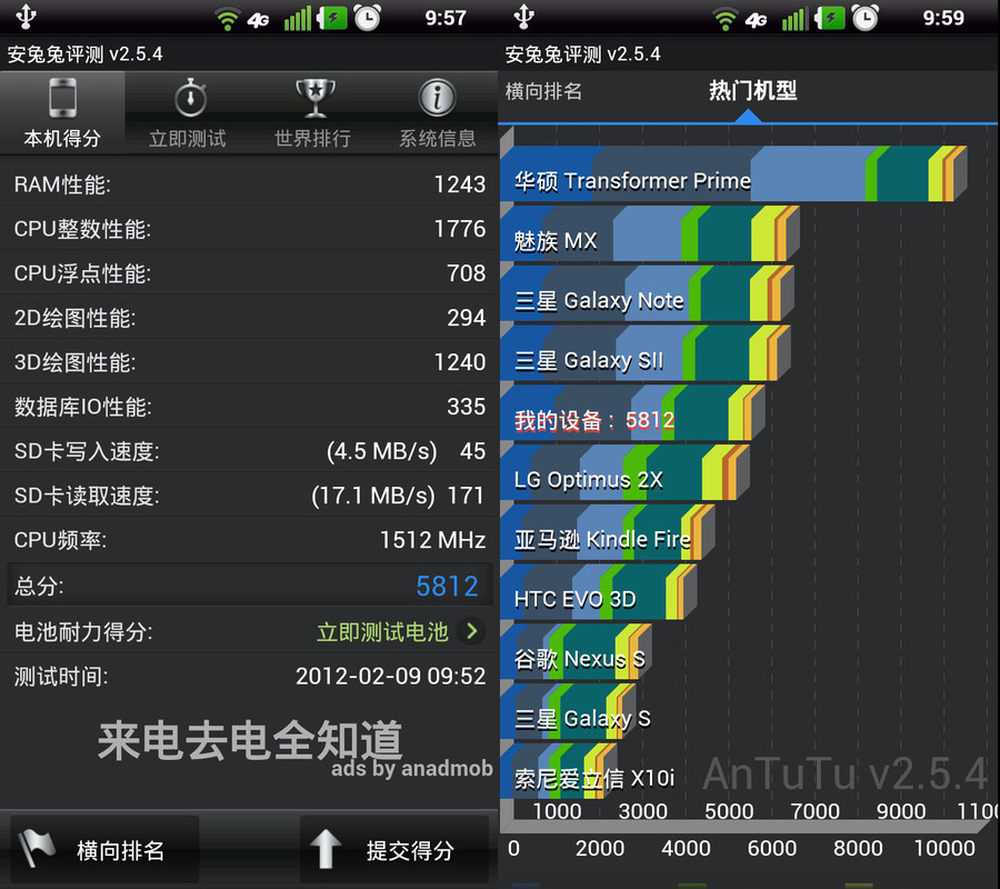Screen dimensions: 1000x889
Task: Tap the 总分 total score 5812
Action: (447, 586)
